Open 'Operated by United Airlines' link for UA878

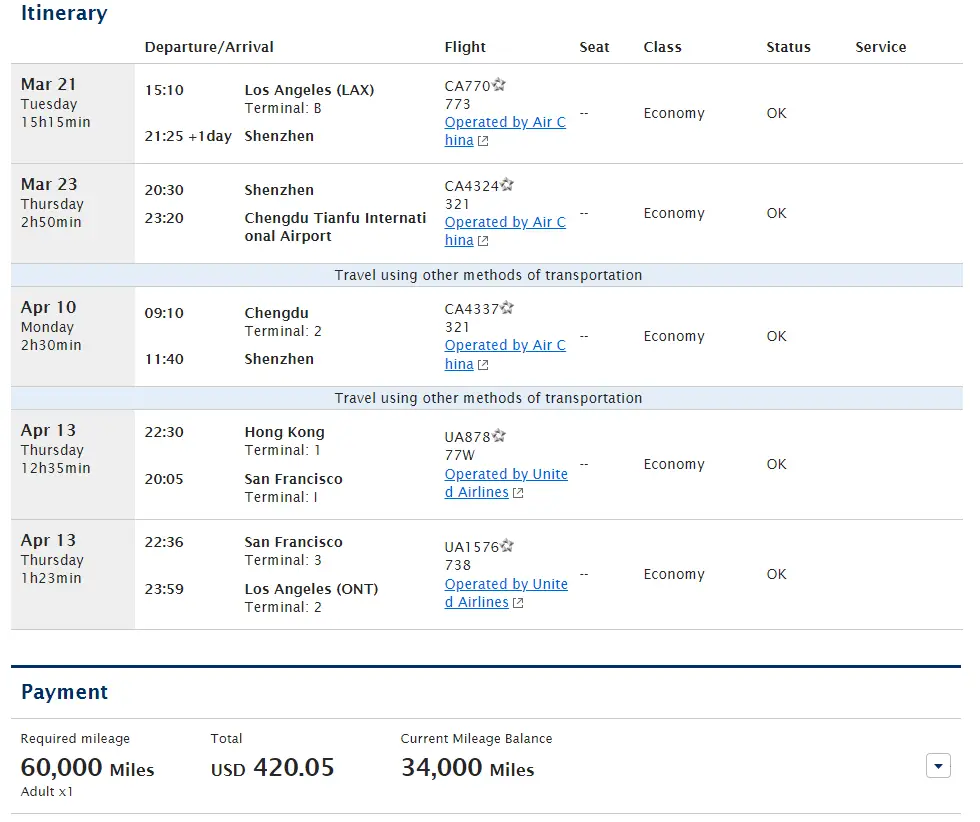point(506,483)
